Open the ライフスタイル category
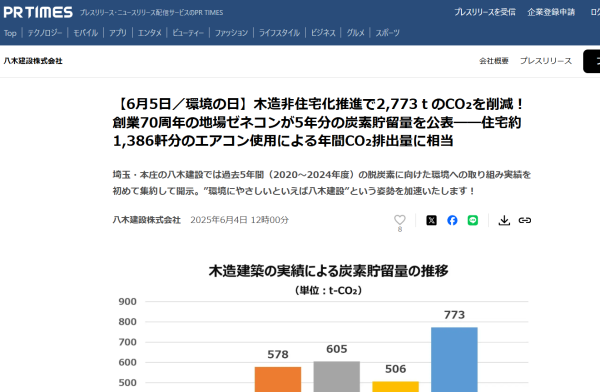Viewport: 600px width, 392px height. point(279,33)
